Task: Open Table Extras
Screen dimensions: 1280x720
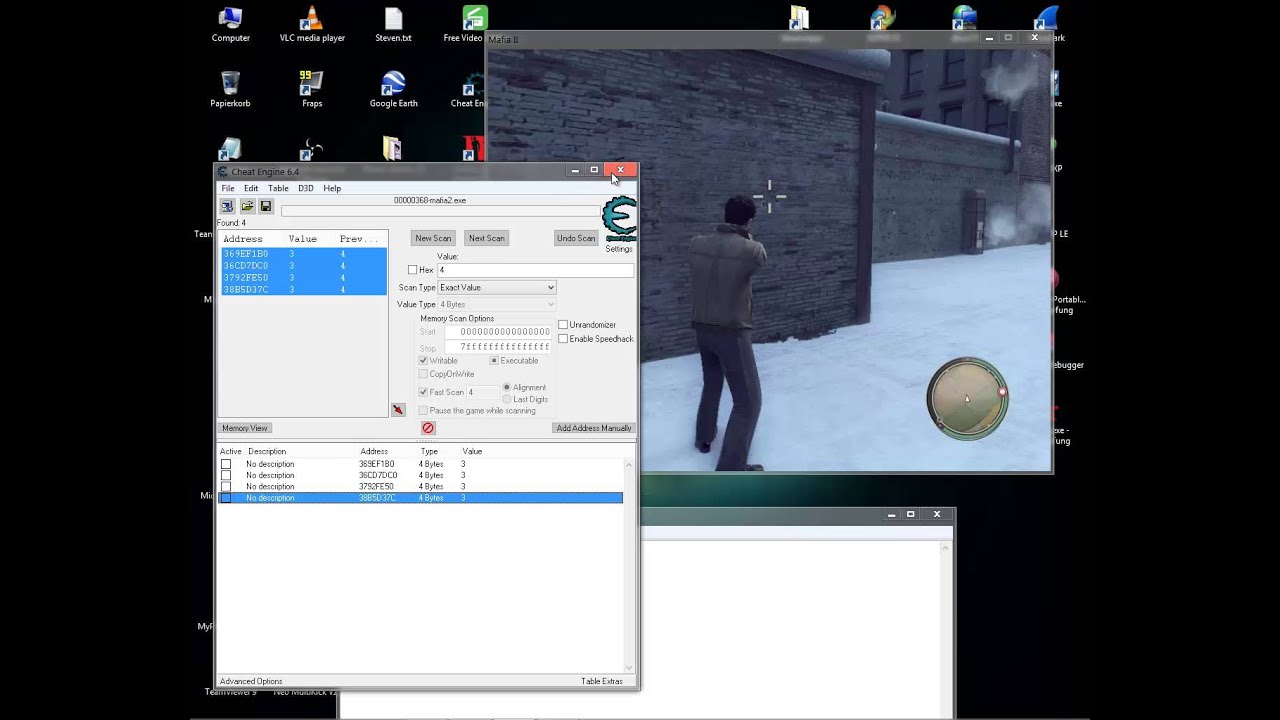Action: tap(602, 681)
